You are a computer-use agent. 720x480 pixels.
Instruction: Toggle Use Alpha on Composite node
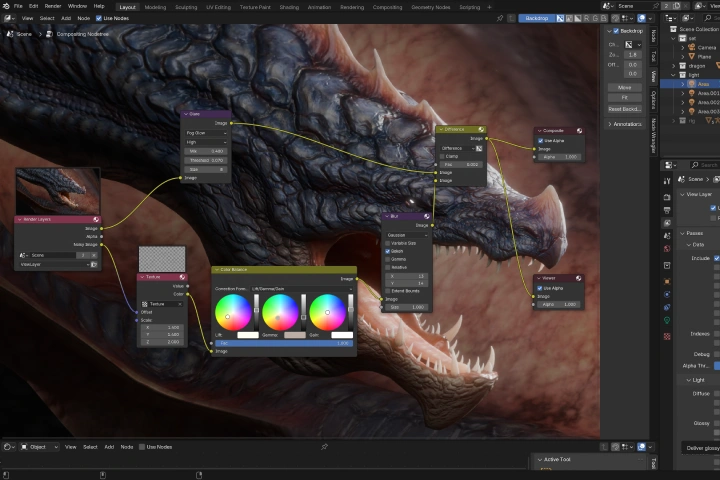(x=540, y=141)
